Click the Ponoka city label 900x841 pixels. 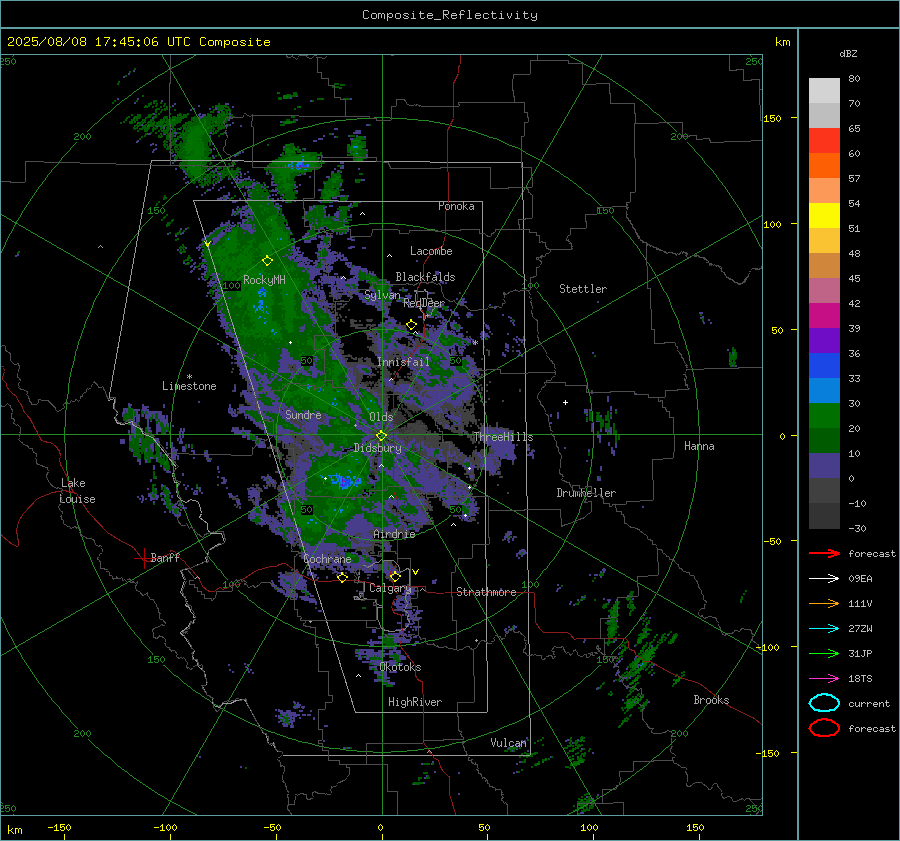456,206
